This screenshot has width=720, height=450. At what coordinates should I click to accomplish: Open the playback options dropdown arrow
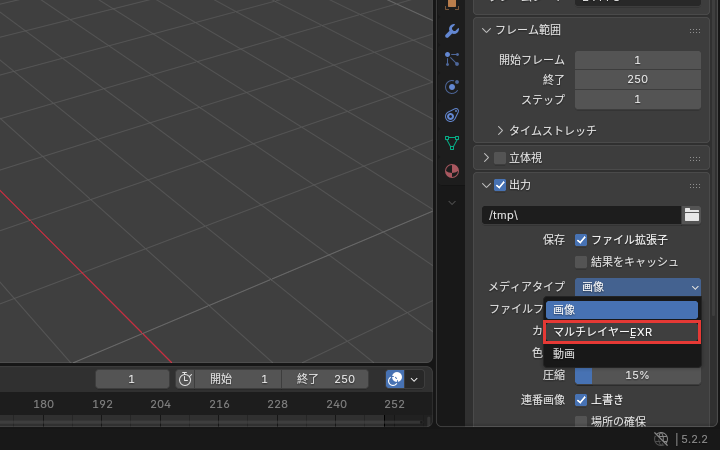pyautogui.click(x=414, y=379)
